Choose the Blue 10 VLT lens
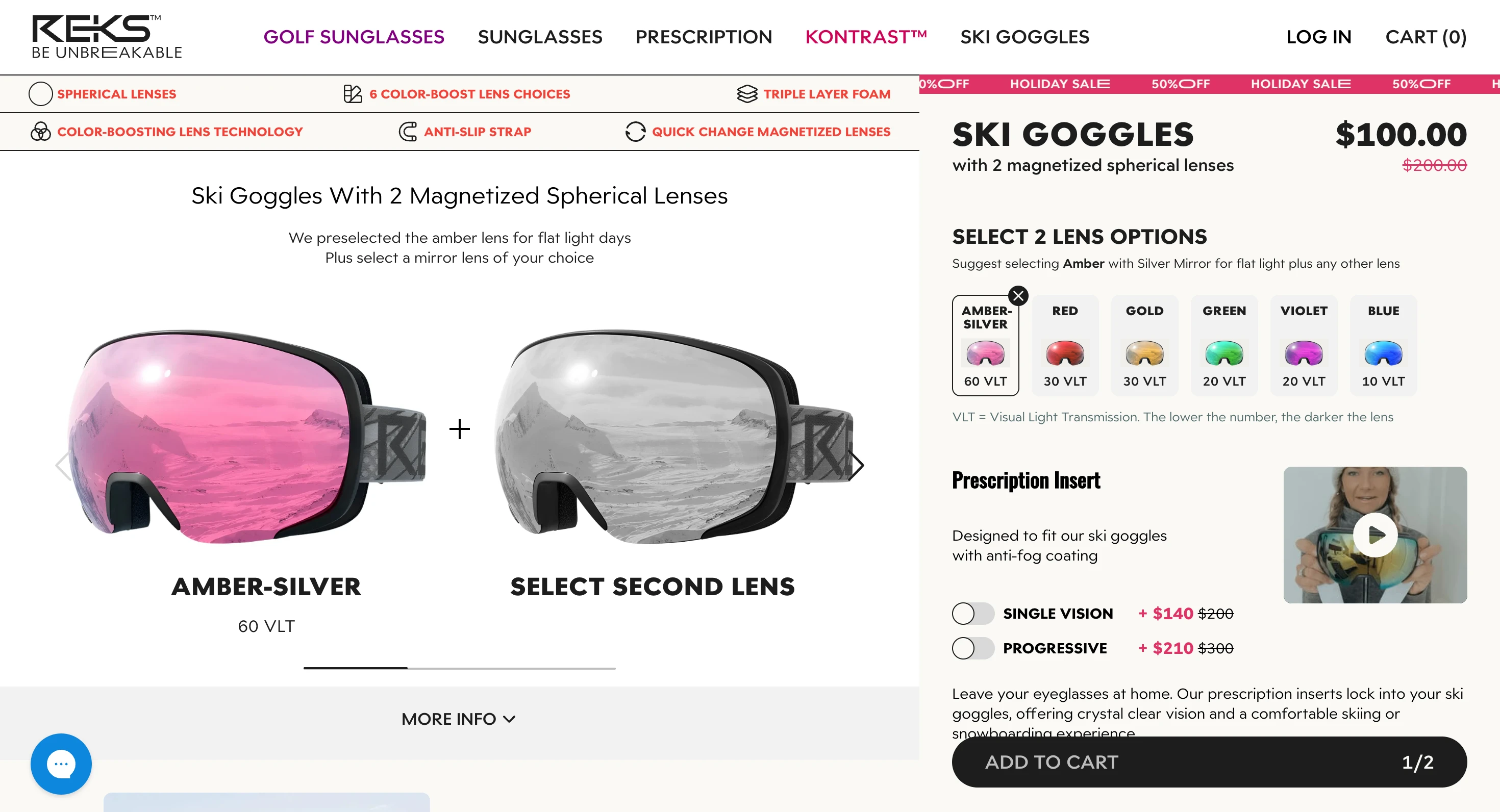 coord(1383,346)
